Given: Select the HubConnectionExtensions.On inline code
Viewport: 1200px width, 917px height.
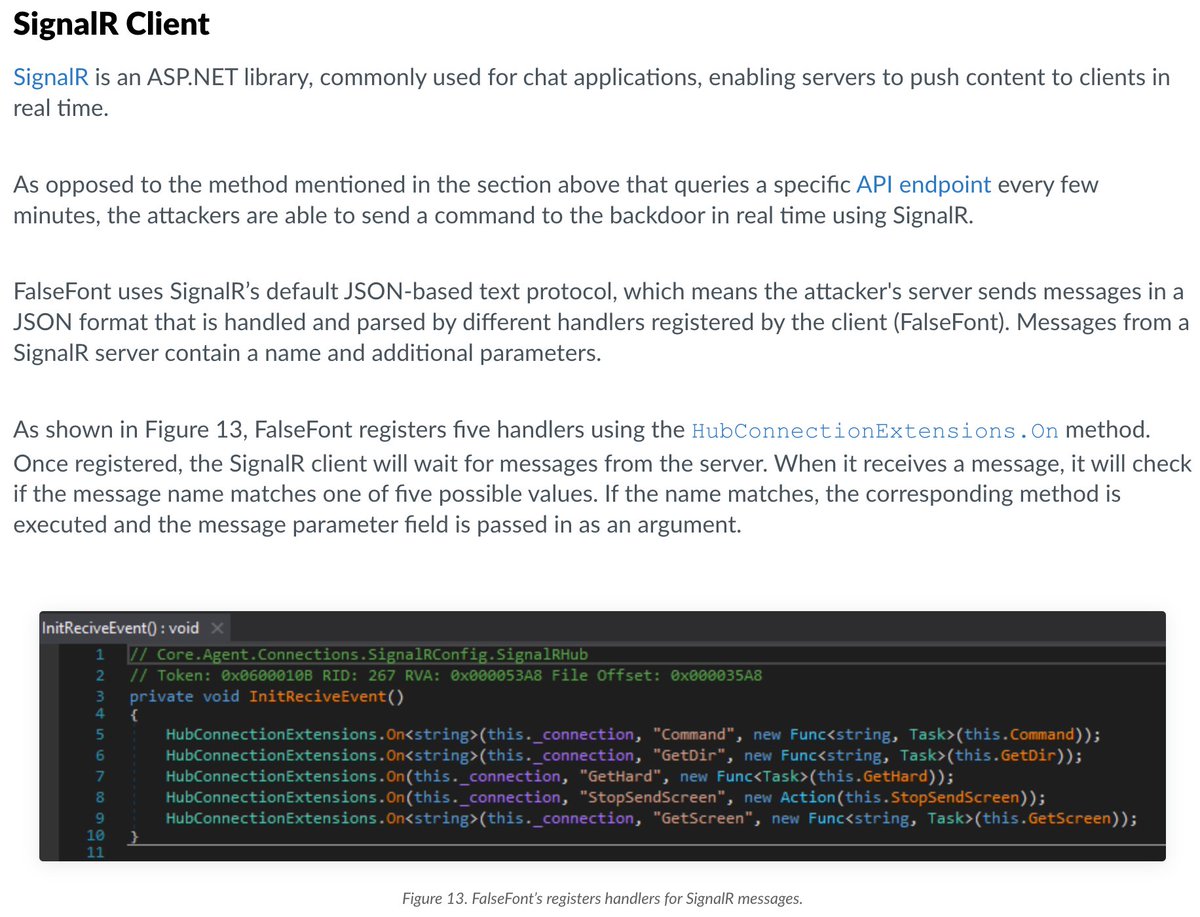Looking at the screenshot, I should tap(874, 431).
